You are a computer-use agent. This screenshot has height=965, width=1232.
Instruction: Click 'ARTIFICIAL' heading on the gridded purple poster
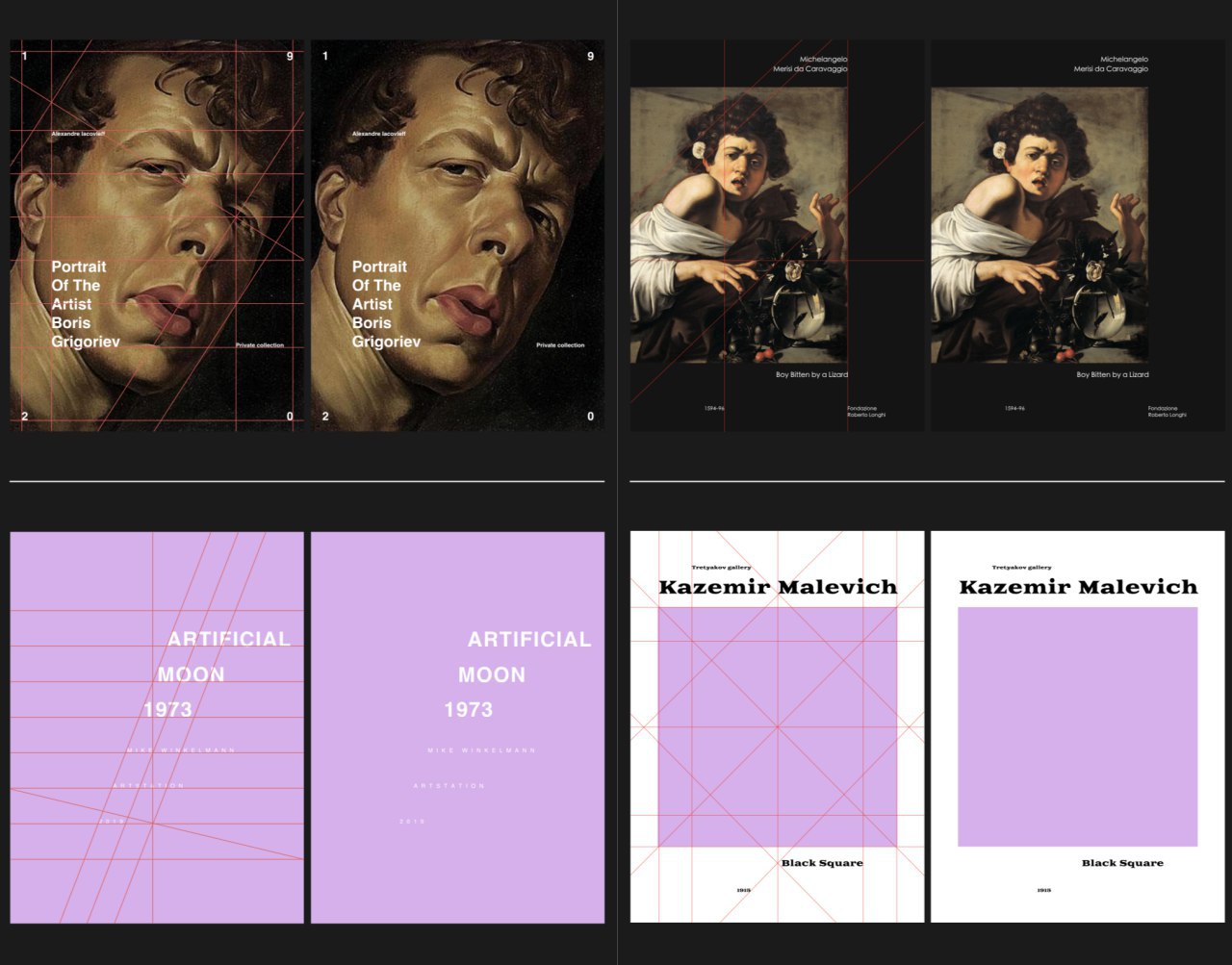229,640
